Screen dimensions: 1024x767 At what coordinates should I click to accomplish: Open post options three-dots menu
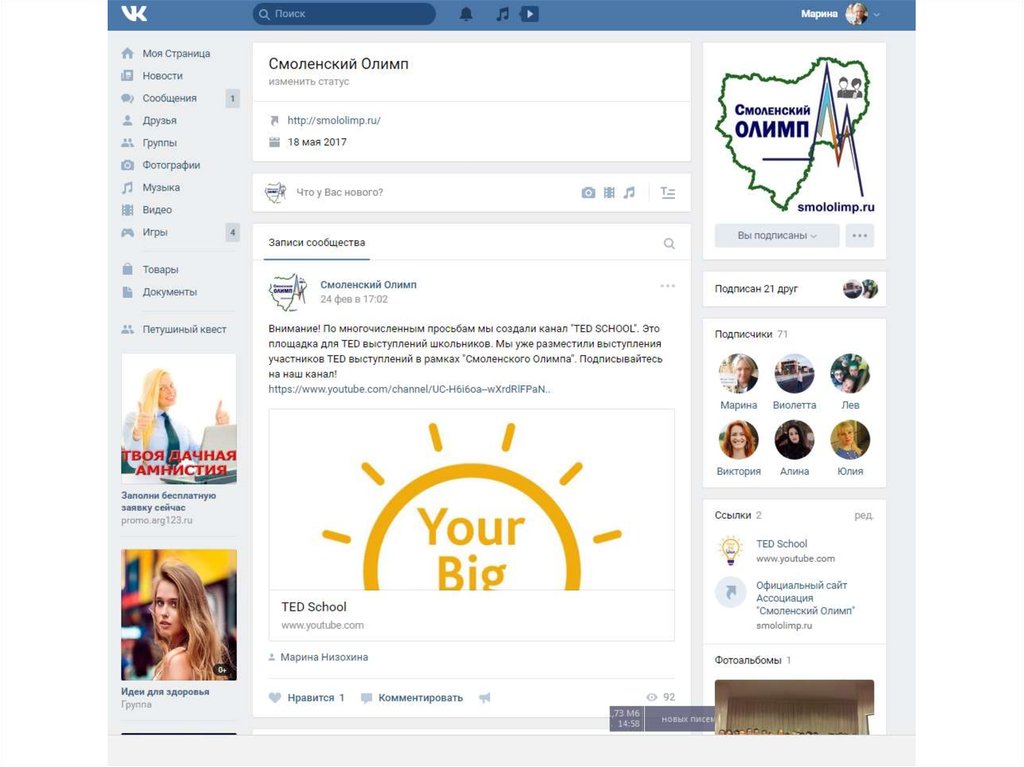668,286
